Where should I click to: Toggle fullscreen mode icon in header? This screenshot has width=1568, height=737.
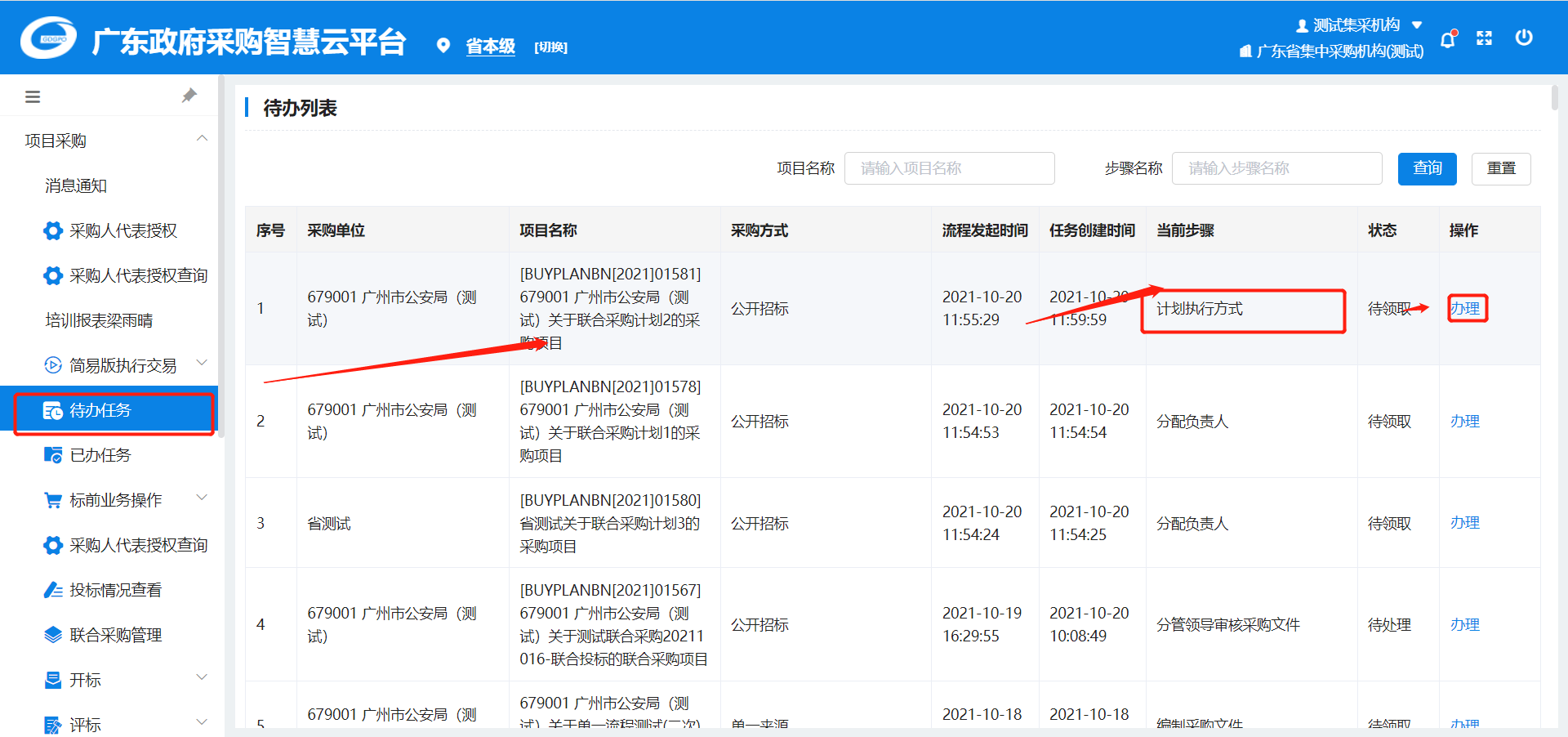click(x=1484, y=38)
